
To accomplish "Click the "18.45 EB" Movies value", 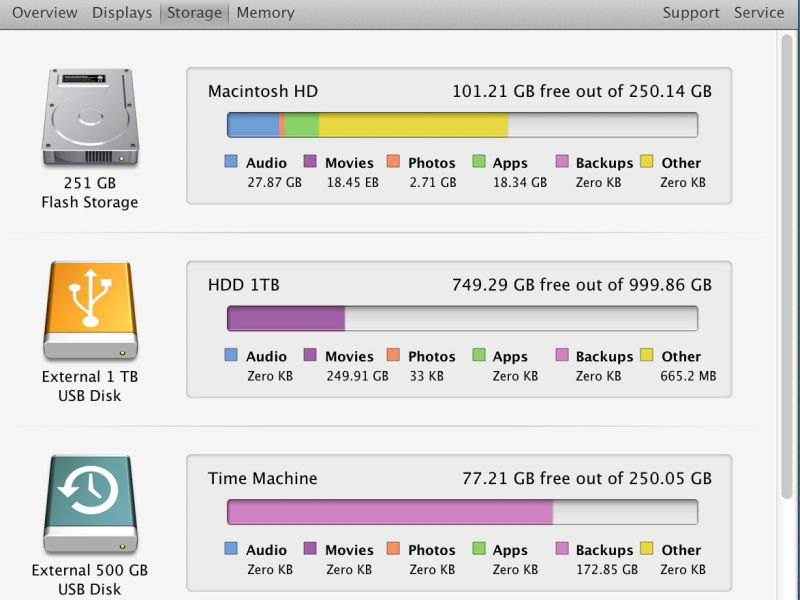I will click(x=353, y=182).
